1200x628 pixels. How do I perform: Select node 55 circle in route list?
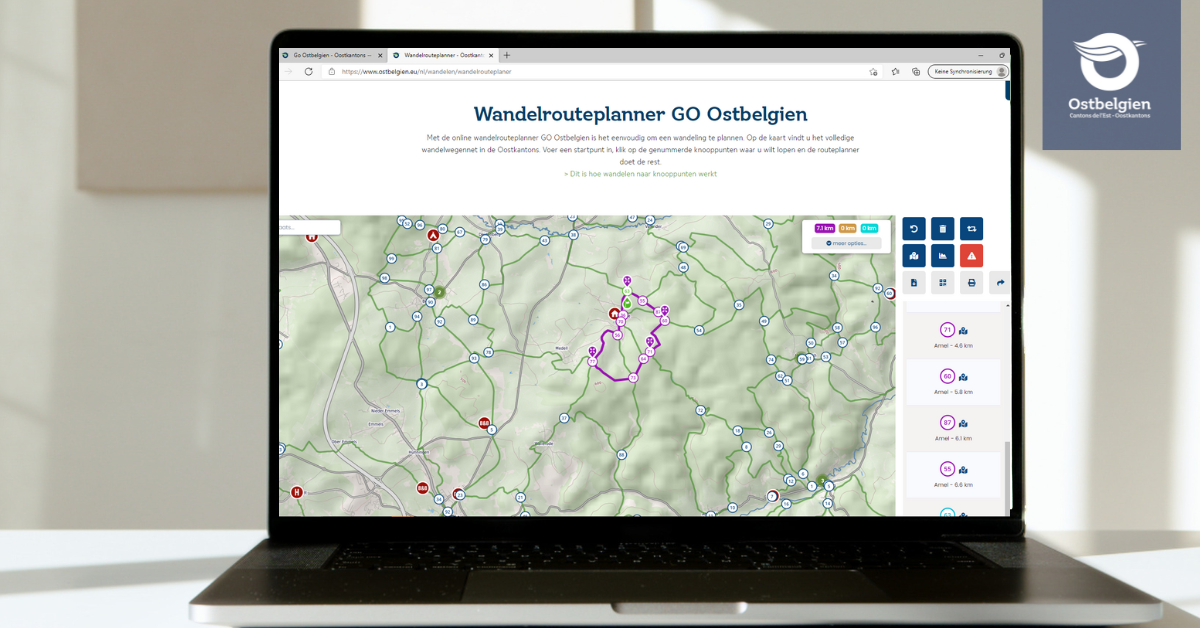point(947,470)
